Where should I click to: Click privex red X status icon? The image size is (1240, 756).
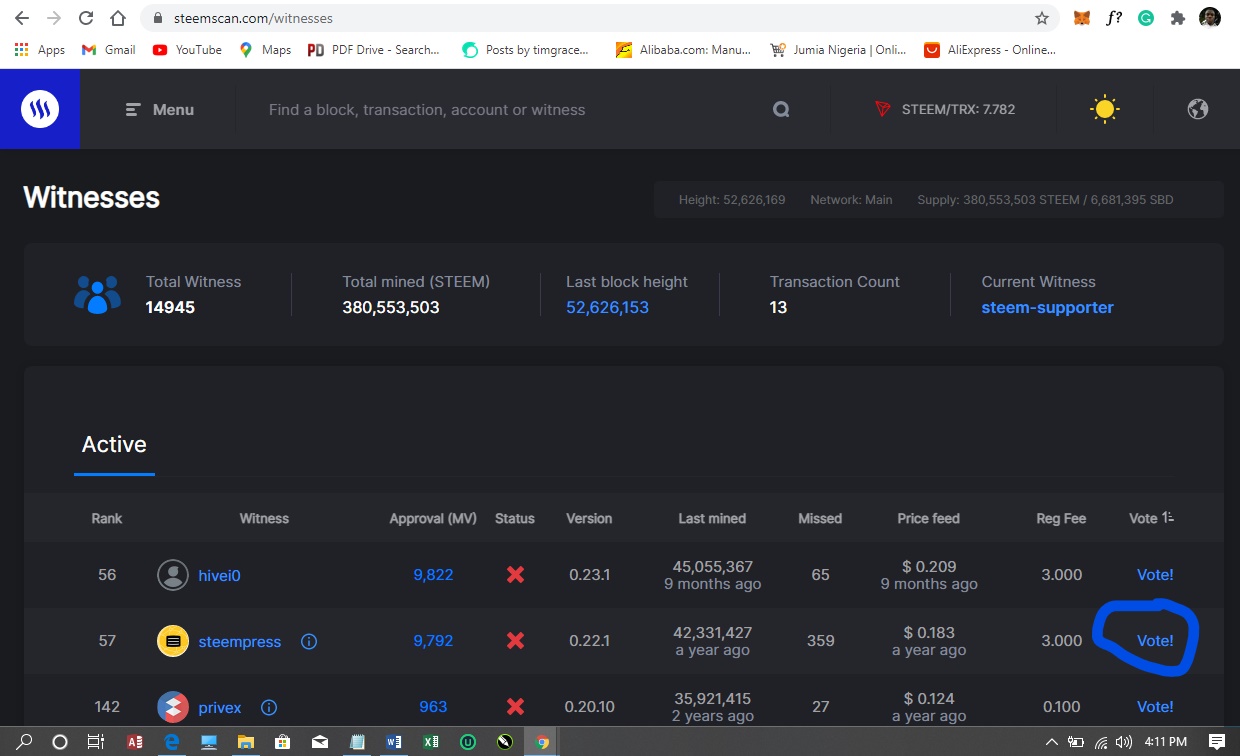pos(515,707)
